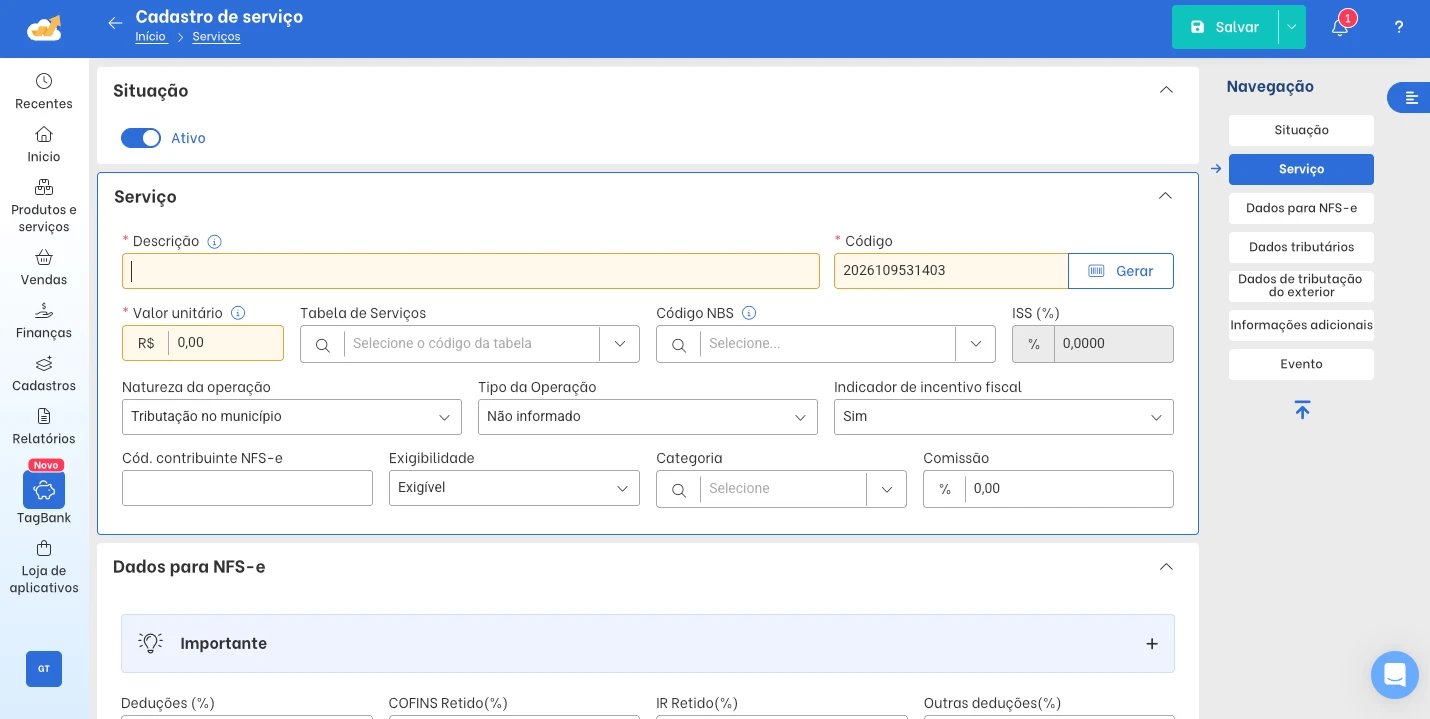1430x719 pixels.
Task: Open the Salvar options dropdown arrow
Action: pyautogui.click(x=1292, y=27)
